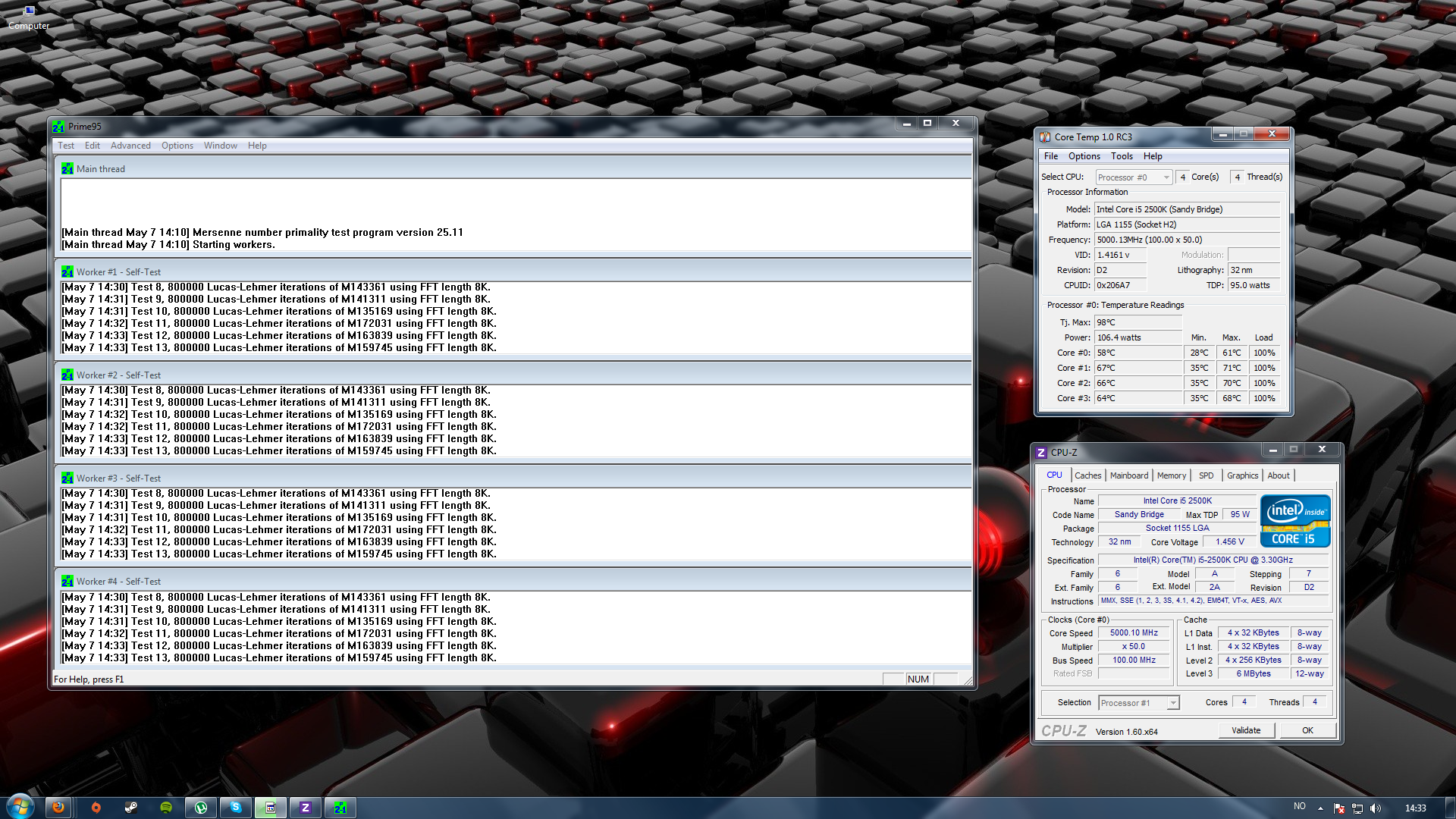Viewport: 1456px width, 819px height.
Task: Click Core Temp Frequency field 5000.13MHz
Action: click(x=1187, y=240)
